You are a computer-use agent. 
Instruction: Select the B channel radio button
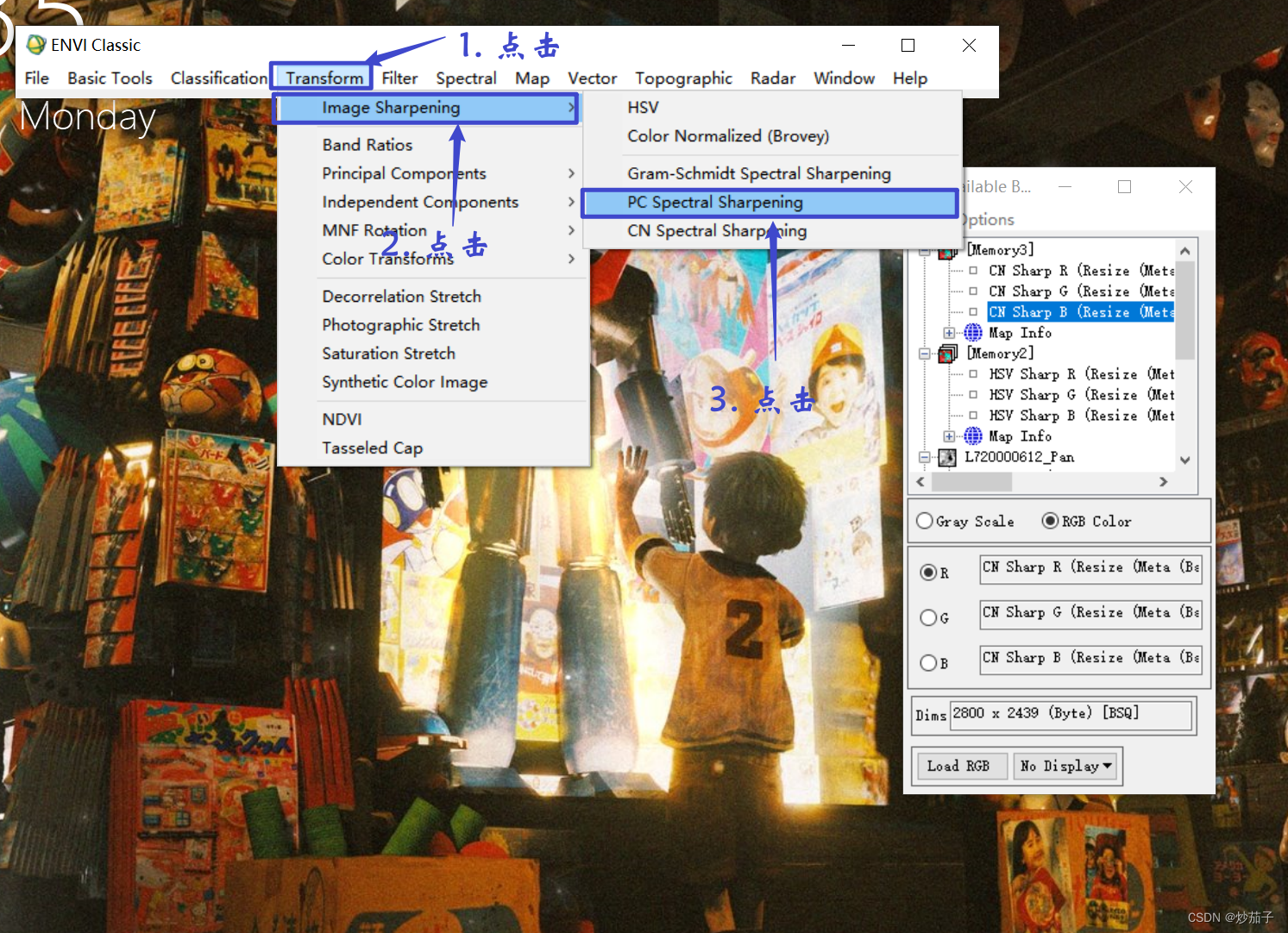(928, 663)
